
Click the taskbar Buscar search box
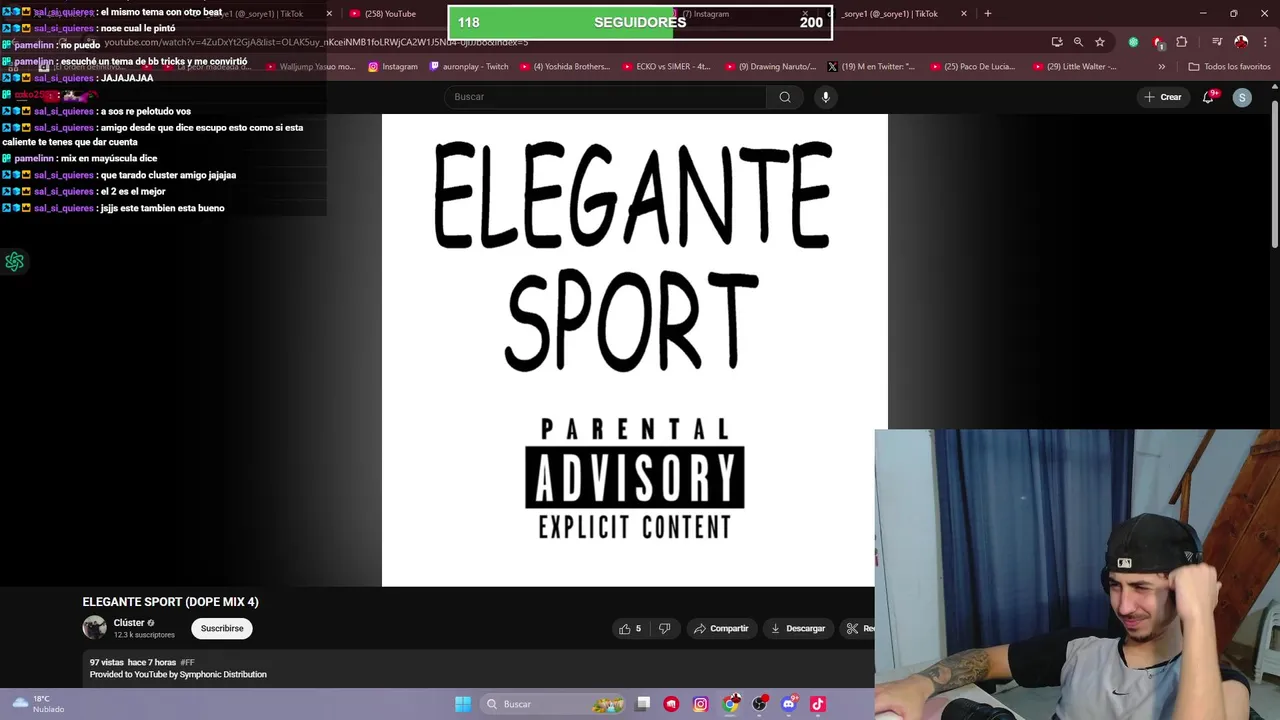(x=555, y=704)
